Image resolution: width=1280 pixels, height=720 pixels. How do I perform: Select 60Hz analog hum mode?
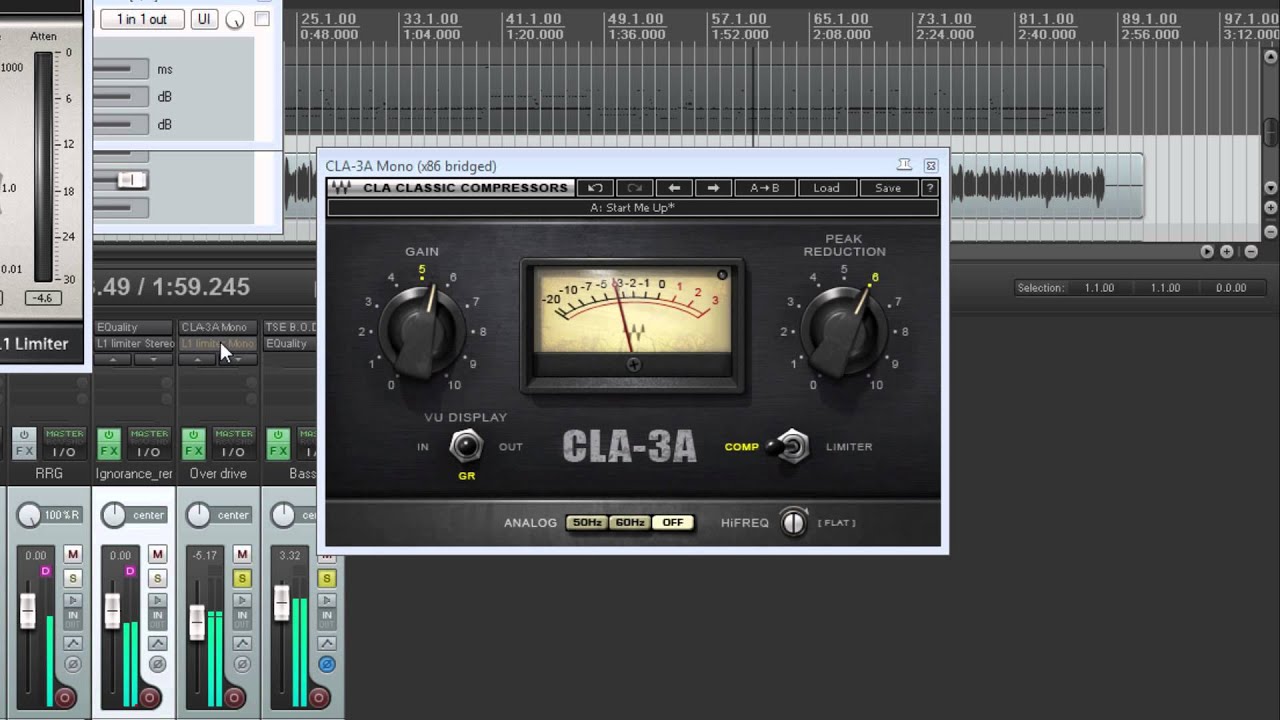(x=630, y=522)
